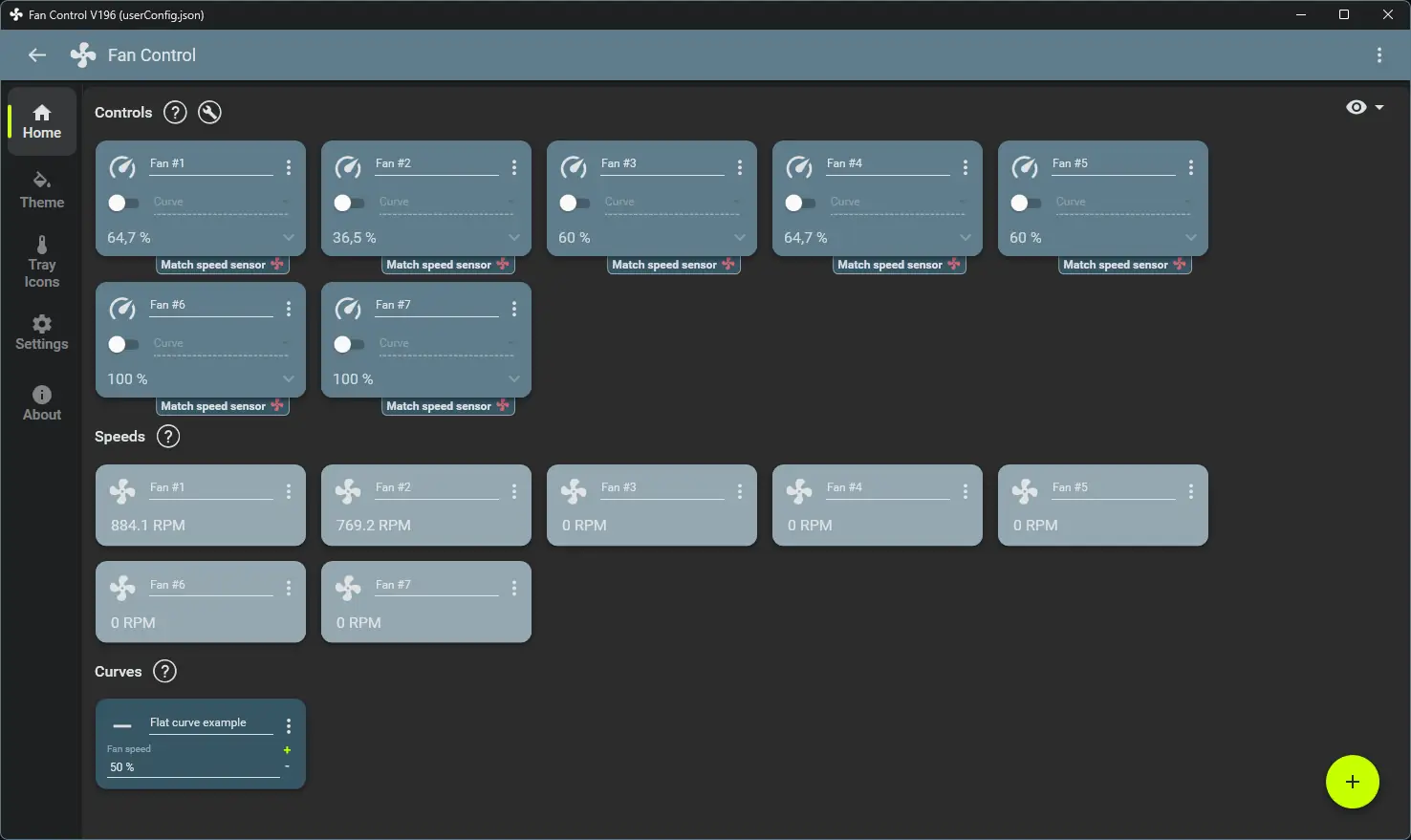The height and width of the screenshot is (840, 1411).
Task: Toggle manual control switch for Fan #1
Action: click(123, 203)
